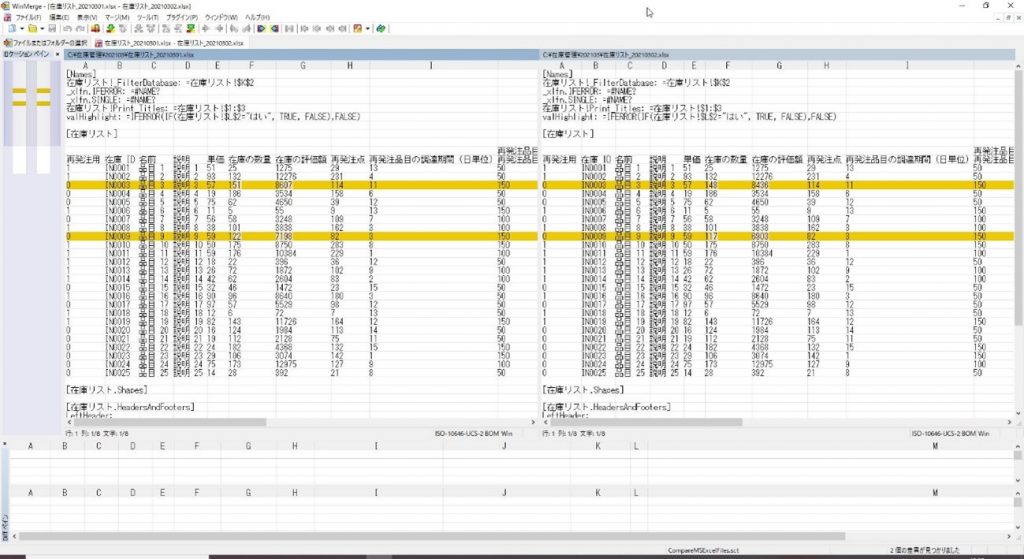Click the blue All Left toolbar icon

coord(274,29)
